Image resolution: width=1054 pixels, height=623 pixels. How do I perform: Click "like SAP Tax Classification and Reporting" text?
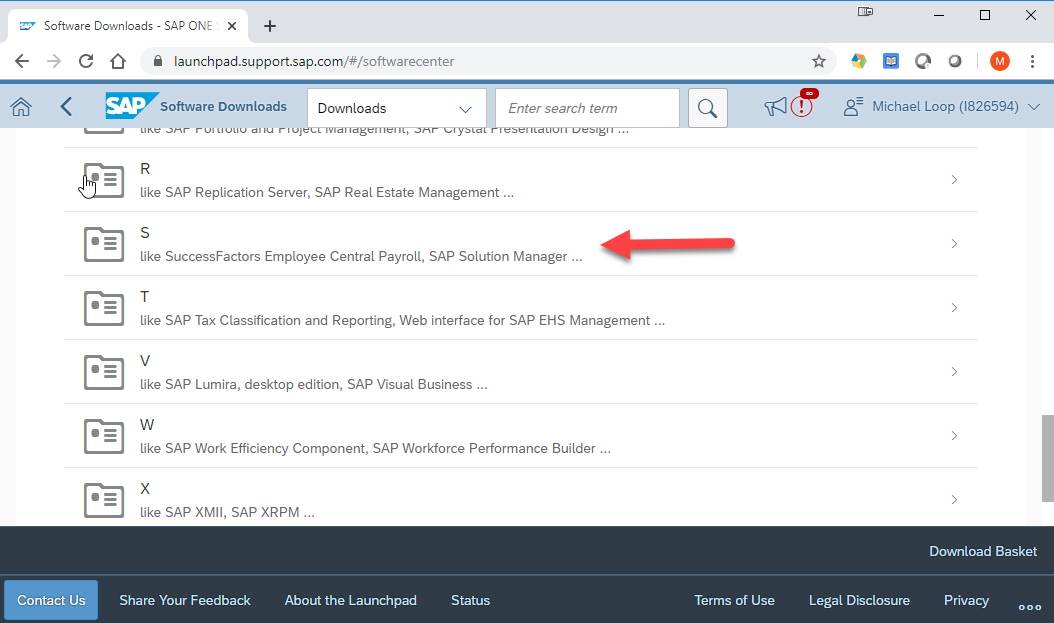402,320
